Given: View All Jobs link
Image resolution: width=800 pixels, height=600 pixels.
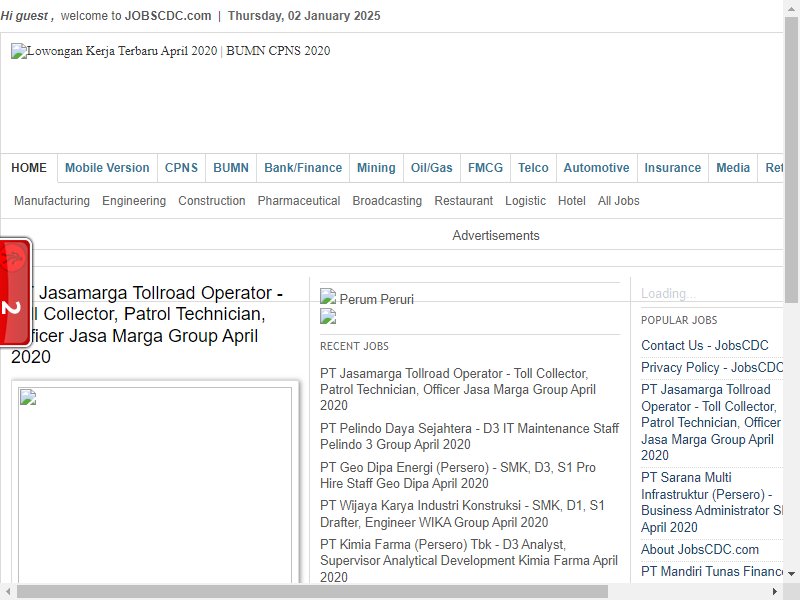Looking at the screenshot, I should coord(618,201).
